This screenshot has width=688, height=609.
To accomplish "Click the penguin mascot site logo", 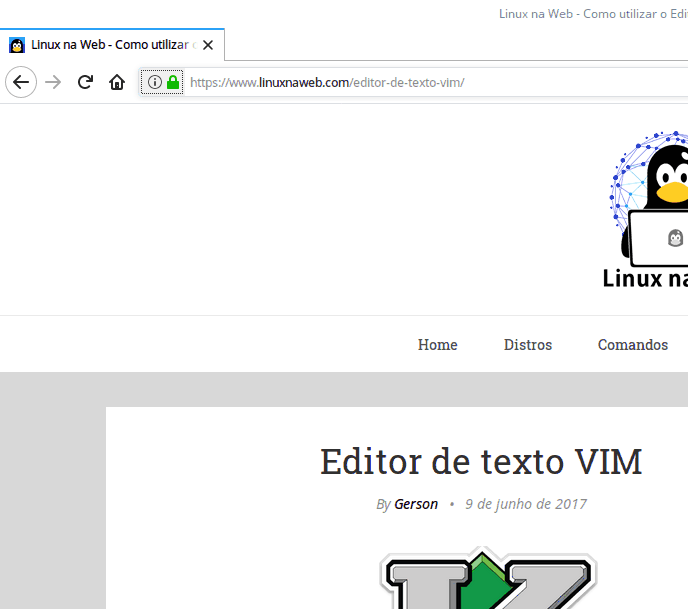I will 655,200.
